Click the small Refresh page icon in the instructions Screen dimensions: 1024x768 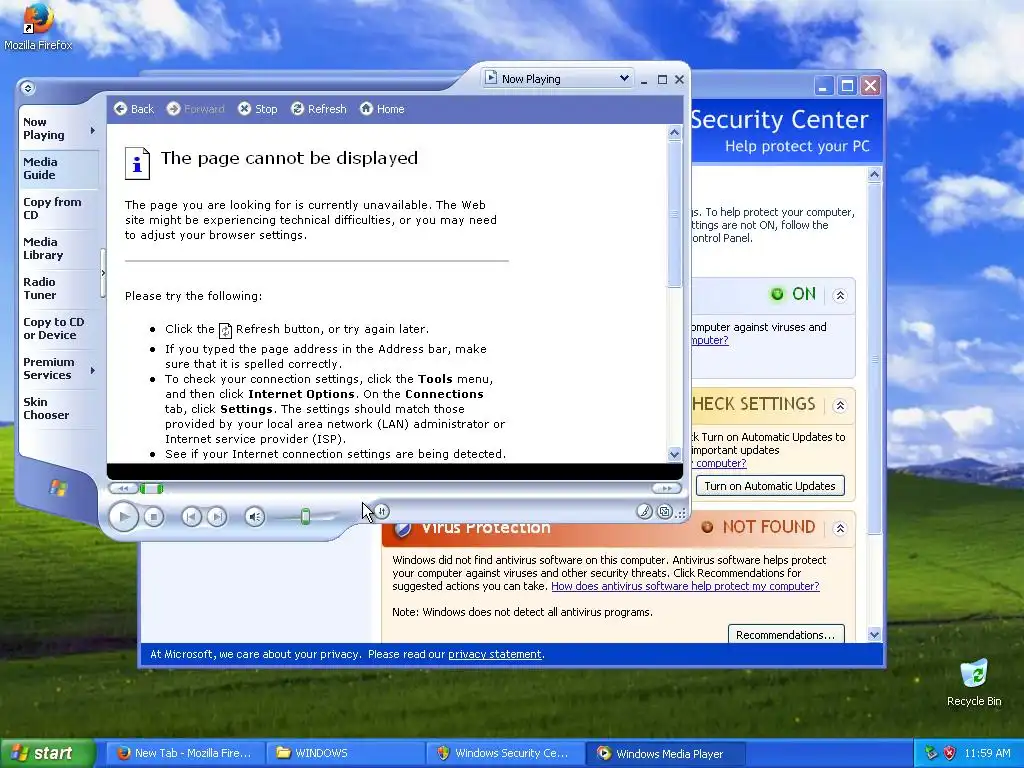click(x=225, y=330)
